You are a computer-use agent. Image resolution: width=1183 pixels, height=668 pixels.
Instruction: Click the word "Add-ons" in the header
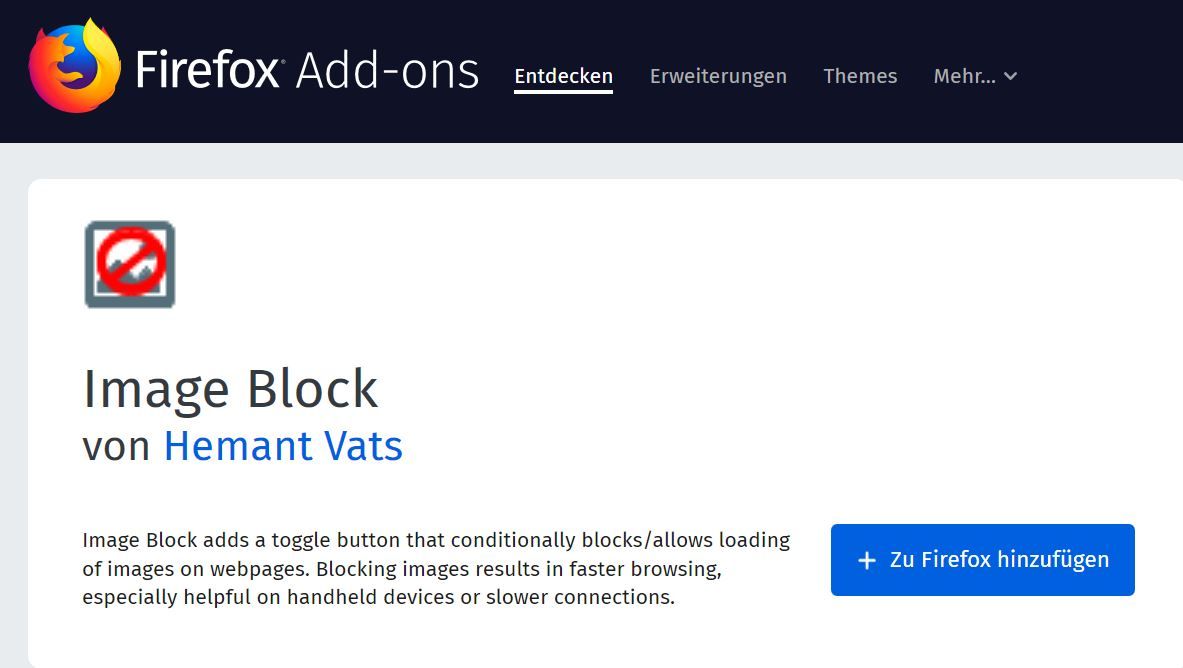(388, 70)
